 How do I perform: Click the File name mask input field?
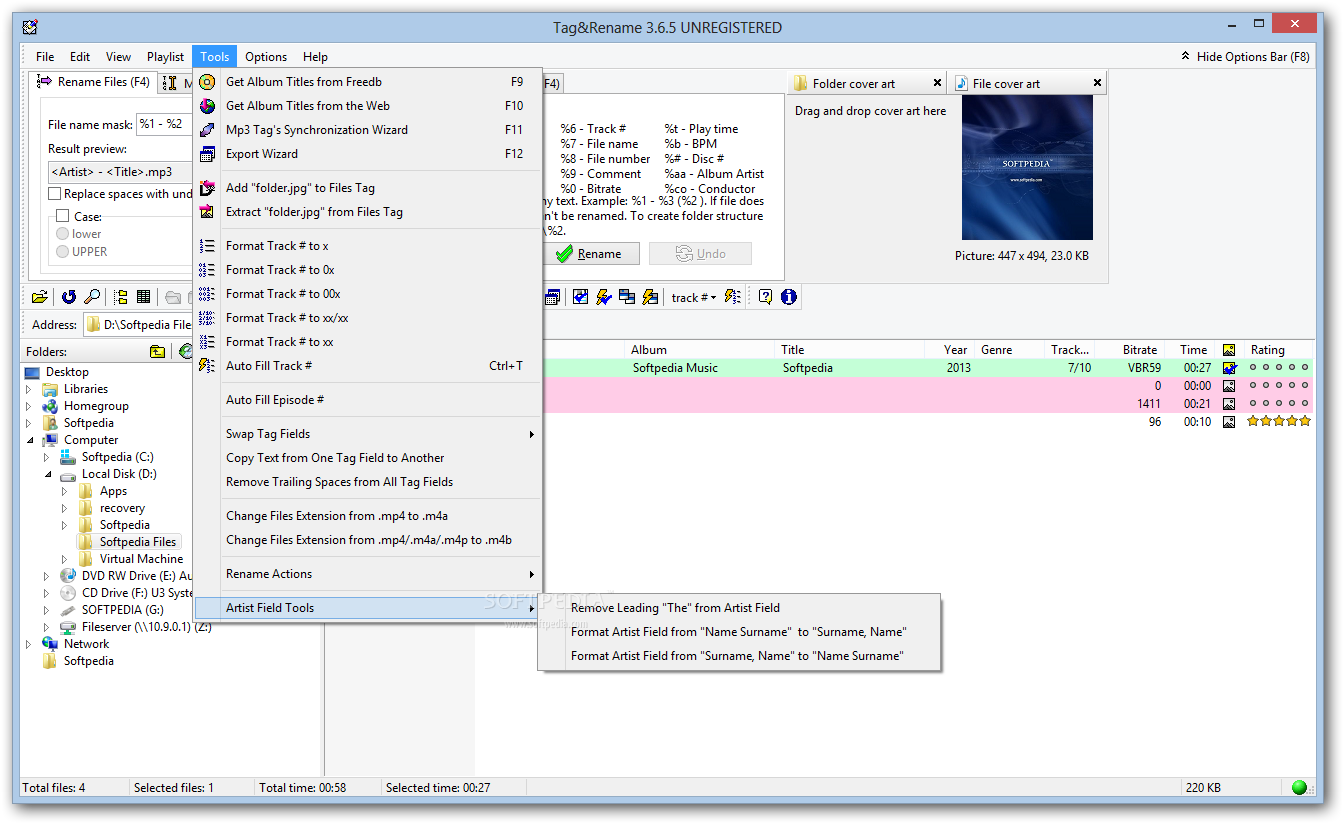pos(164,125)
